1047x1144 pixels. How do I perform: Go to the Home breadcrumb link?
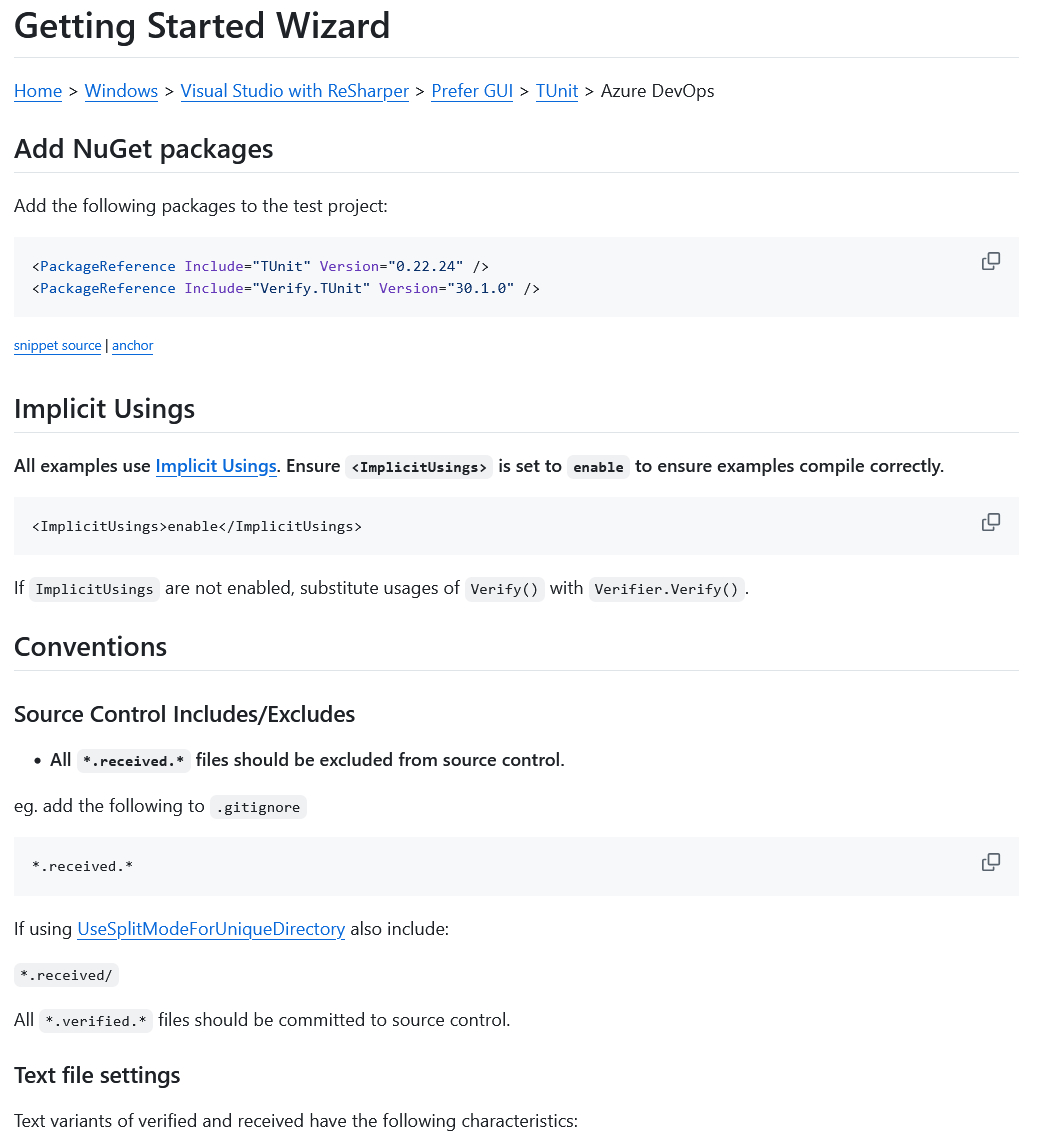(x=38, y=91)
